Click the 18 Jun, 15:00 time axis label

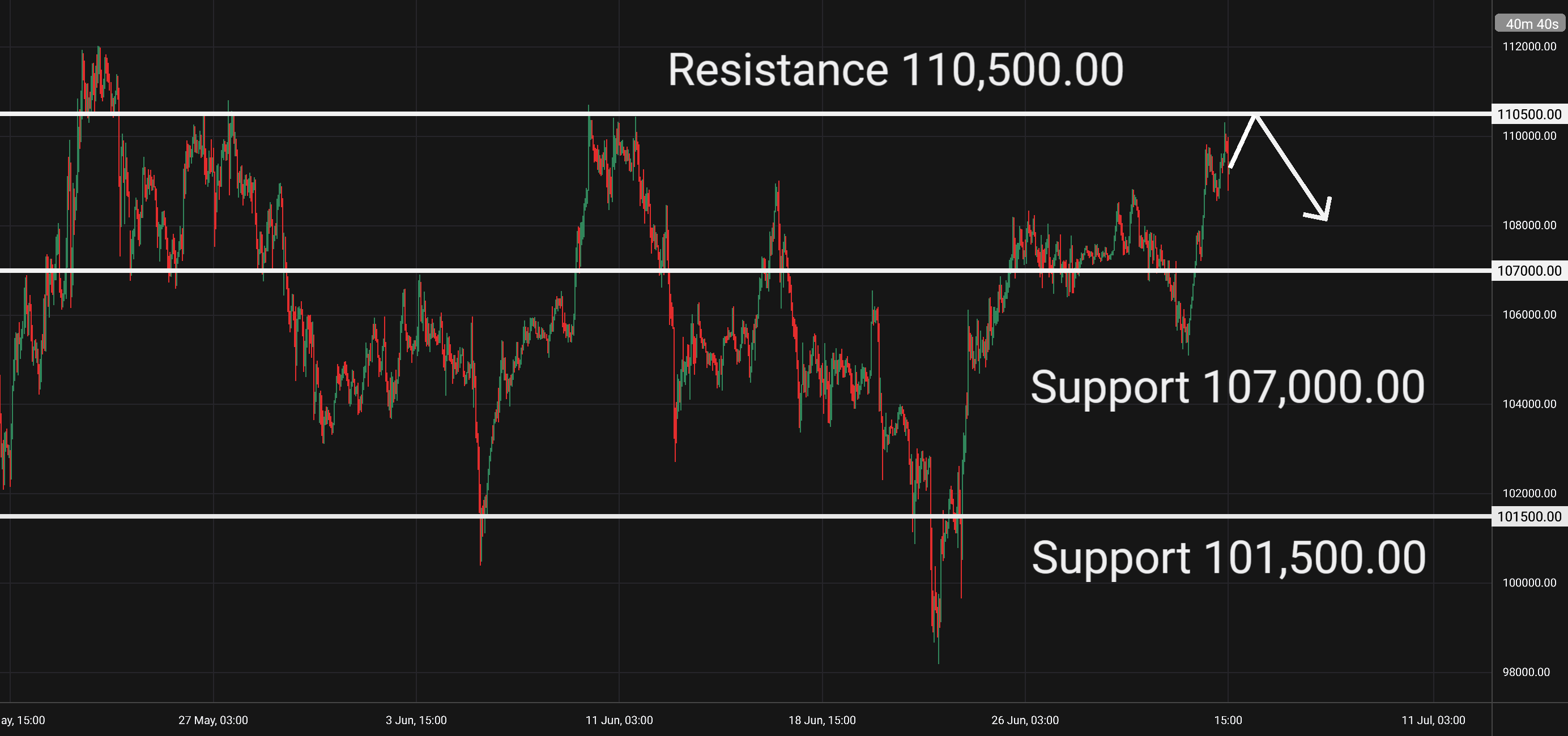tap(822, 720)
